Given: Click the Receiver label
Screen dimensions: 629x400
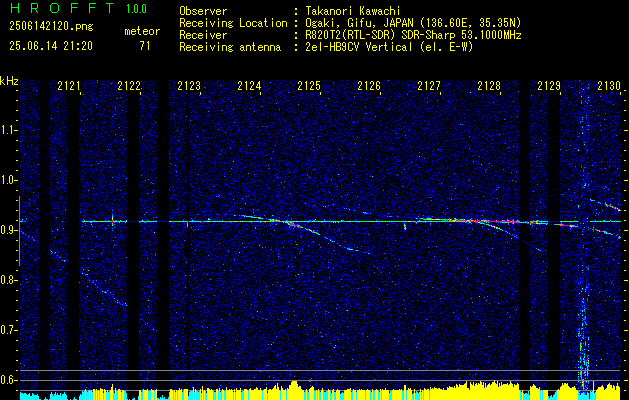Looking at the screenshot, I should click(203, 35).
